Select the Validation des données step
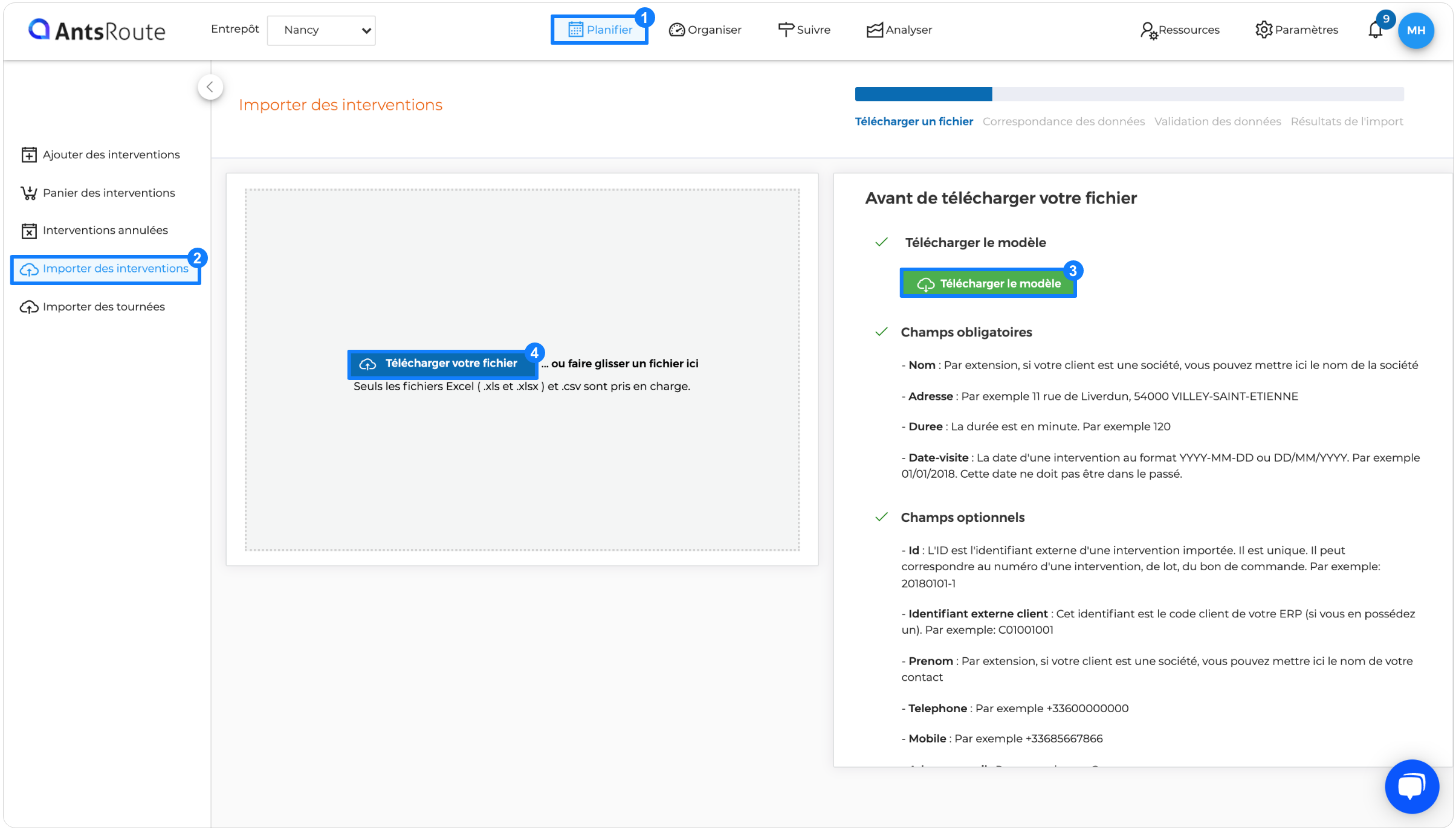This screenshot has width=1456, height=830. coord(1217,121)
